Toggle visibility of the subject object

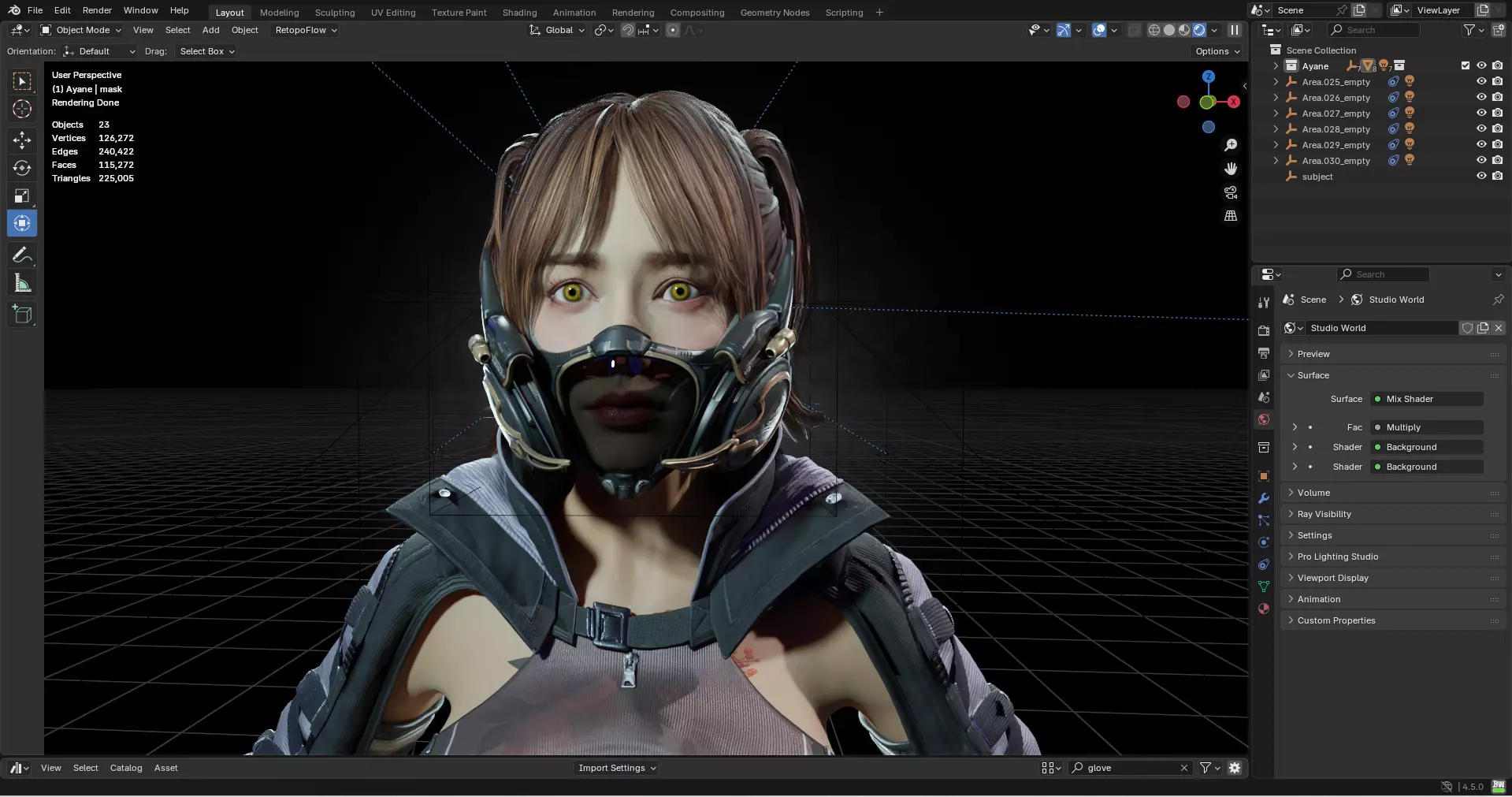tap(1481, 177)
